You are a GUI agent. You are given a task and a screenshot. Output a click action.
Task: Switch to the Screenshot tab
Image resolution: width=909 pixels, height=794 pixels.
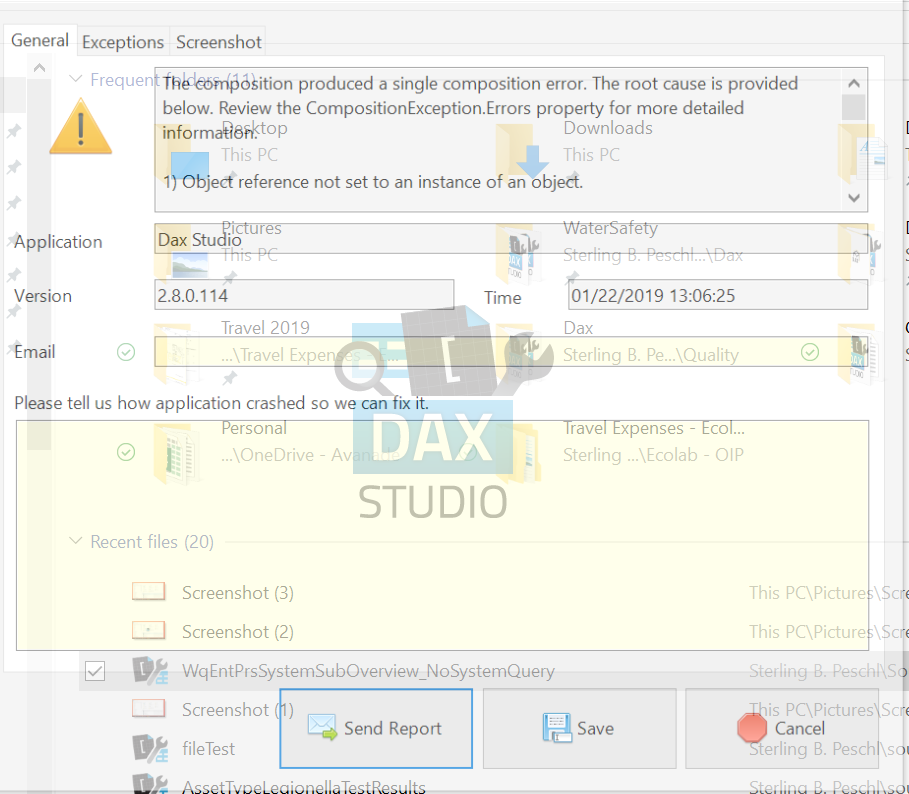(x=218, y=41)
